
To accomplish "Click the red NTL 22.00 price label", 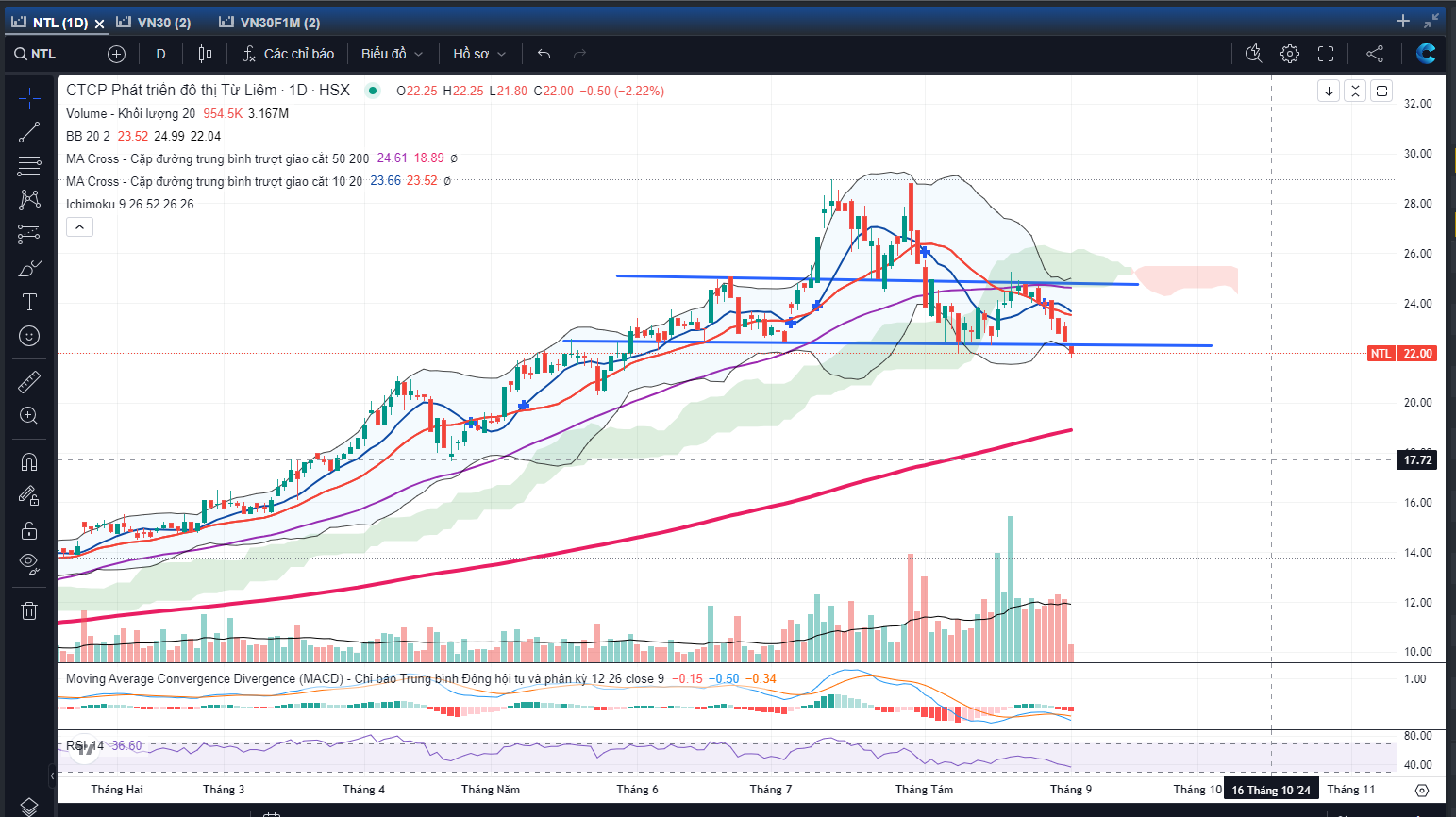I will (x=1402, y=353).
